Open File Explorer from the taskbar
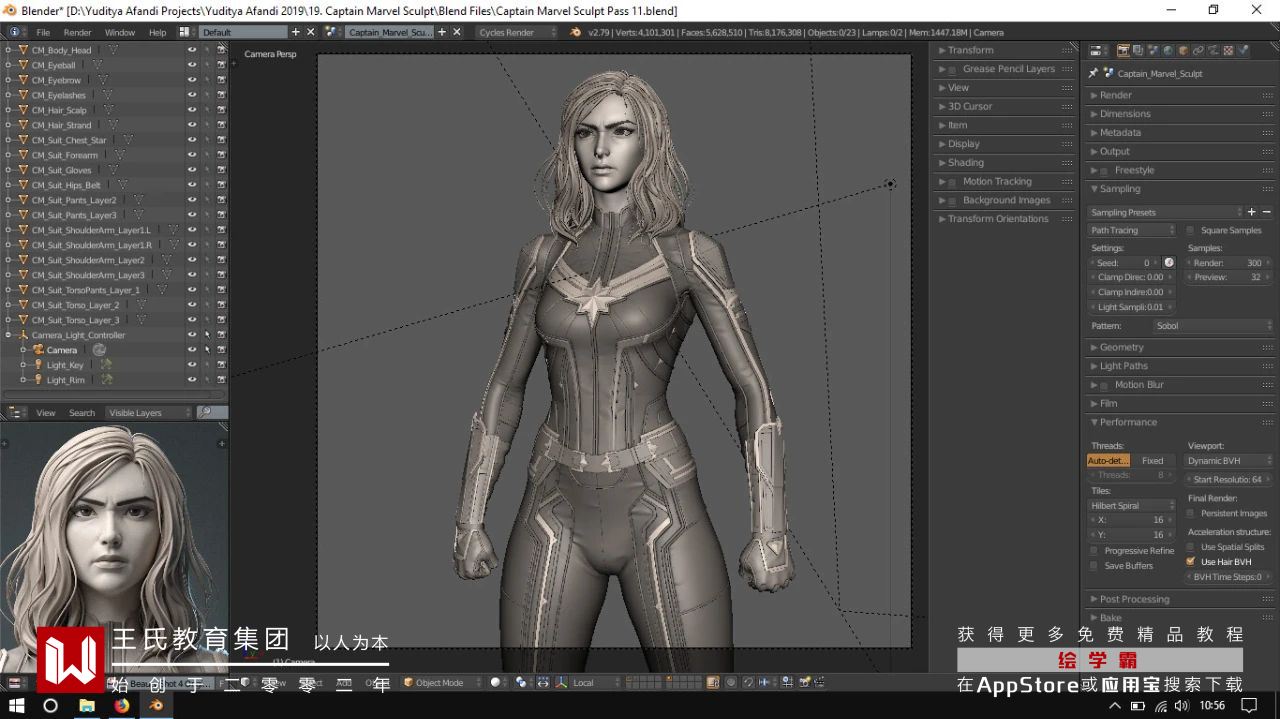Viewport: 1280px width, 719px height. coord(86,705)
